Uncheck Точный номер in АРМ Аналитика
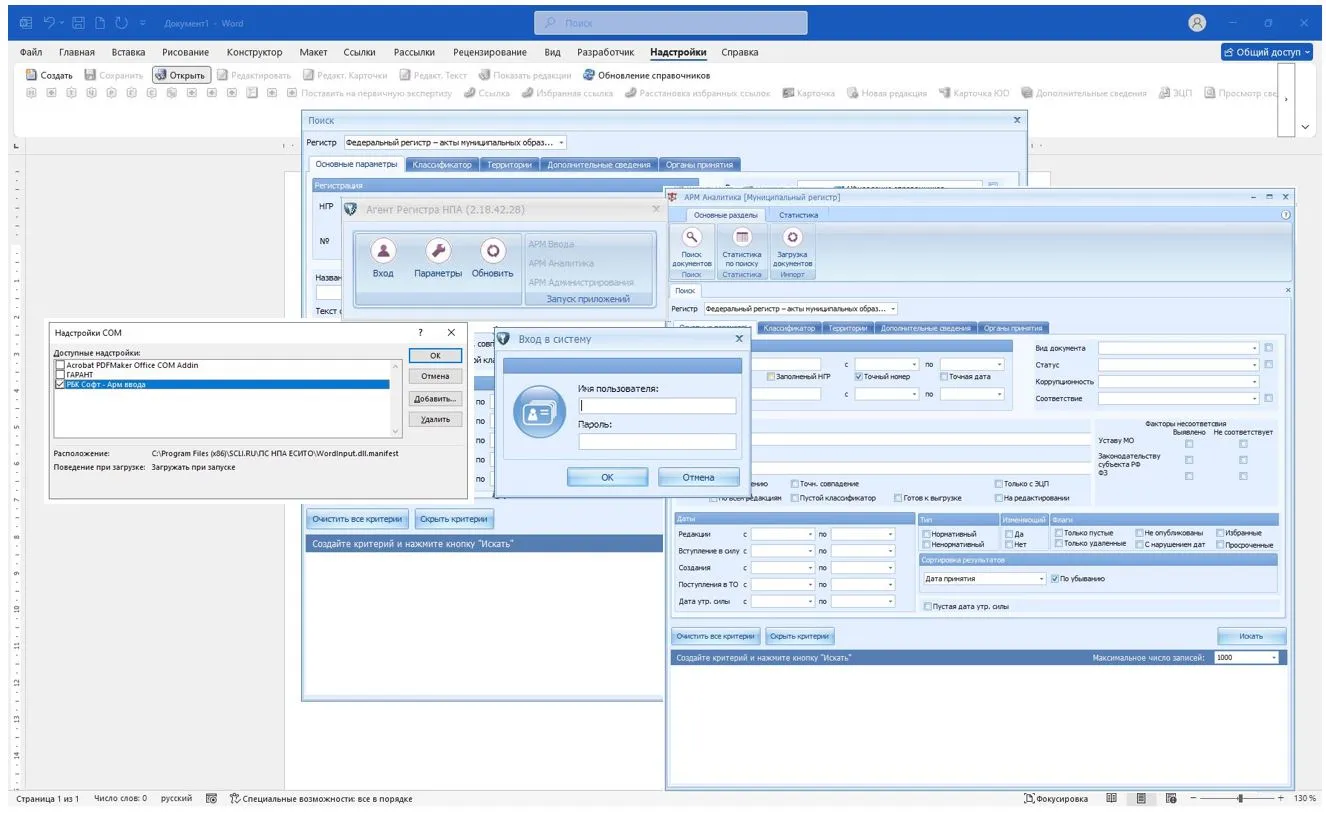 click(x=859, y=377)
